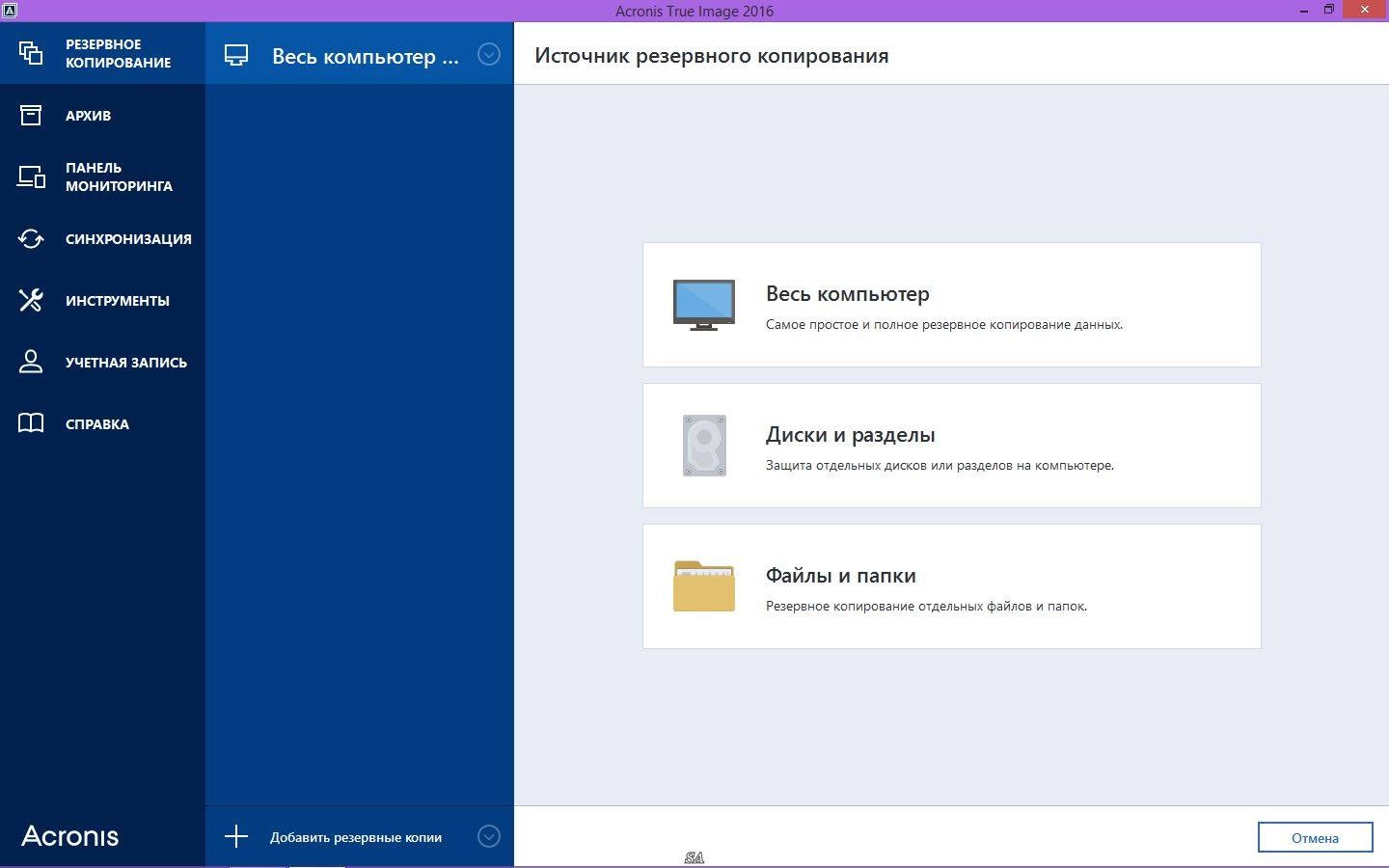Click the Acronis logo
Screen dimensions: 1389x868
(x=70, y=836)
